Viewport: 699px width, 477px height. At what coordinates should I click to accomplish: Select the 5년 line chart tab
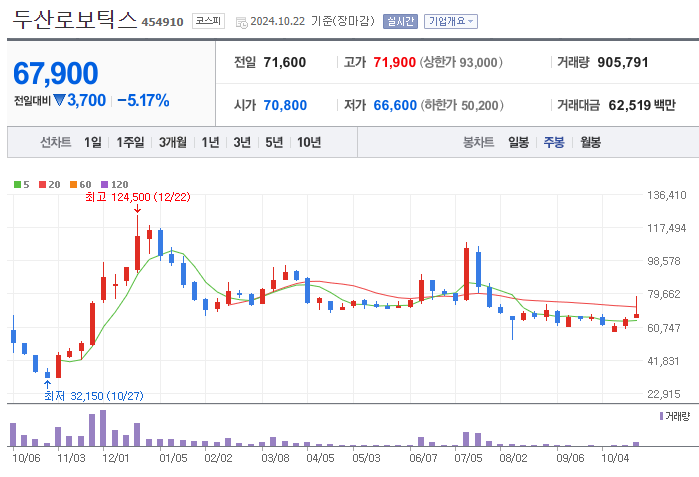point(274,142)
